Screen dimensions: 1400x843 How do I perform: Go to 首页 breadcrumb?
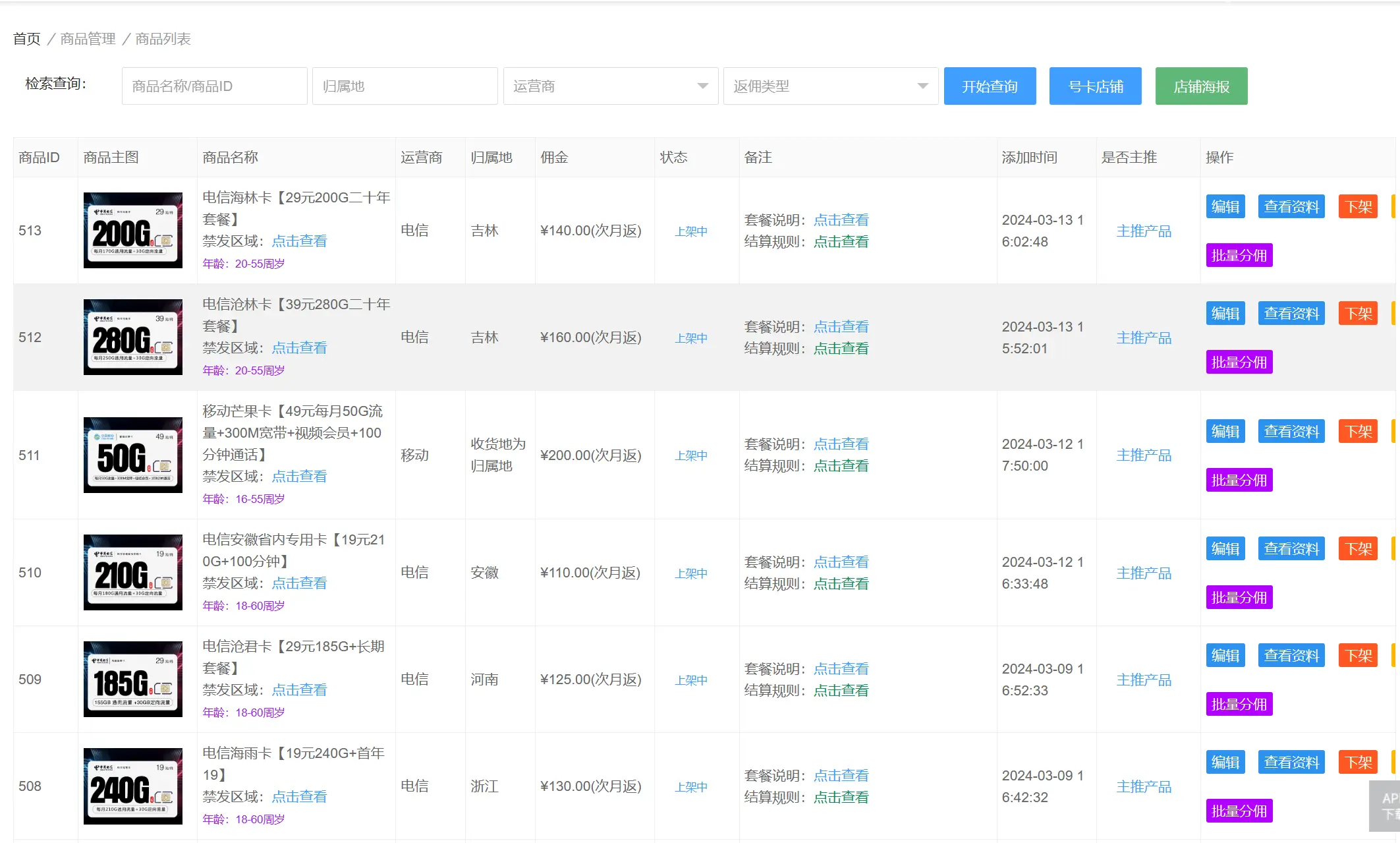point(27,39)
